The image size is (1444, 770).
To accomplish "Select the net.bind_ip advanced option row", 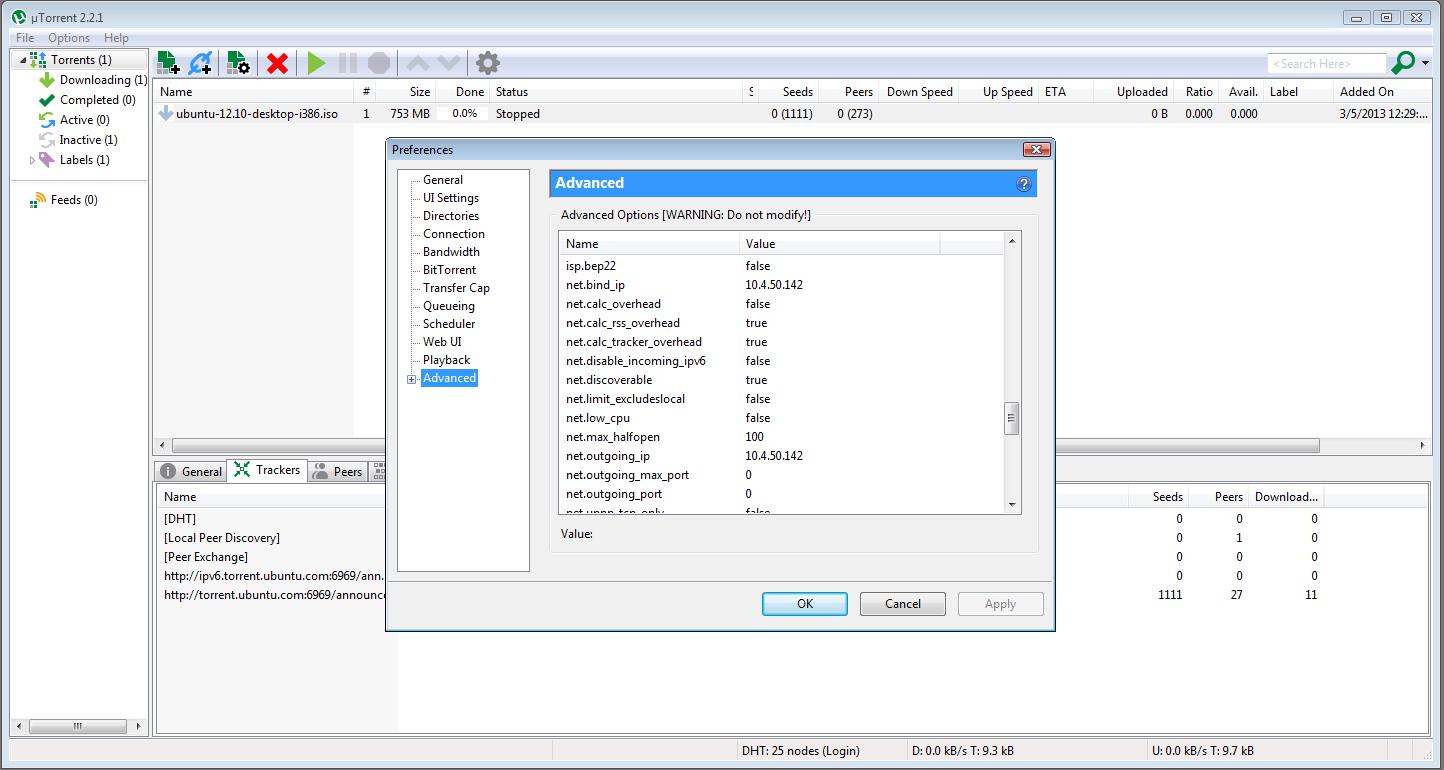I will 781,285.
